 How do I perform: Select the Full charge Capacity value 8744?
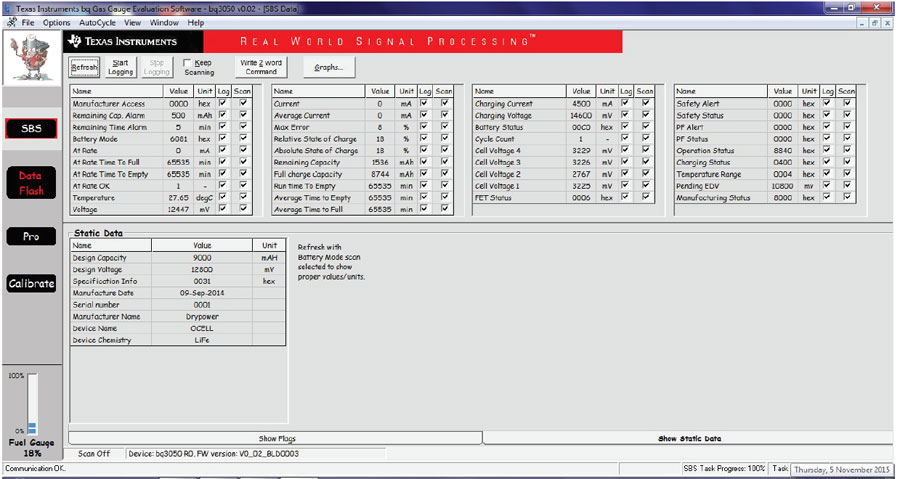380,174
